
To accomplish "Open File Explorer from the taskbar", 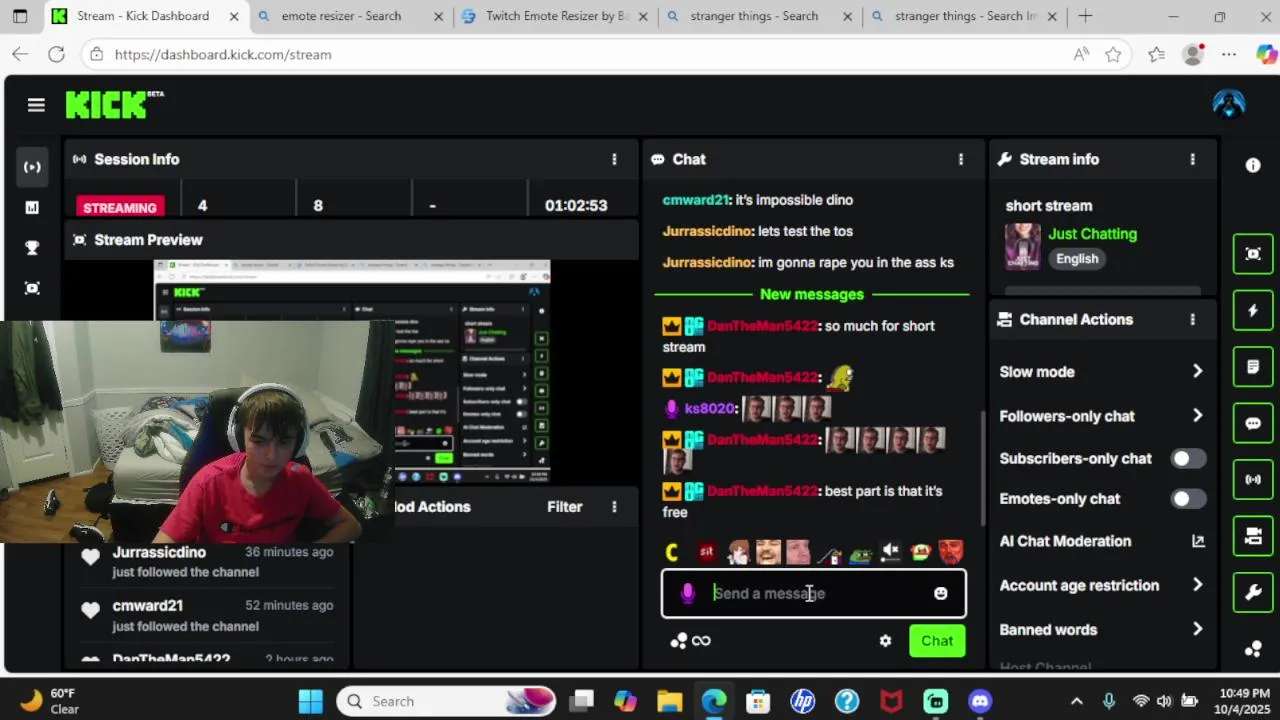I will [669, 701].
